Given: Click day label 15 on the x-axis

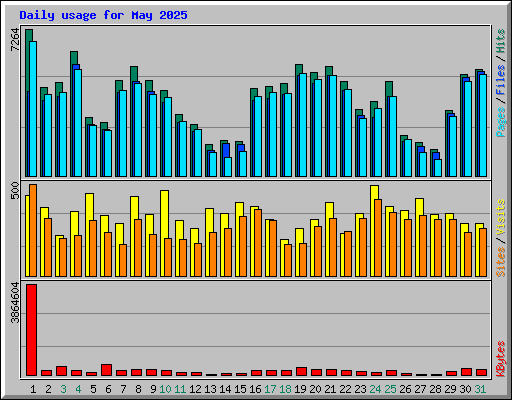Looking at the screenshot, I should tap(240, 389).
